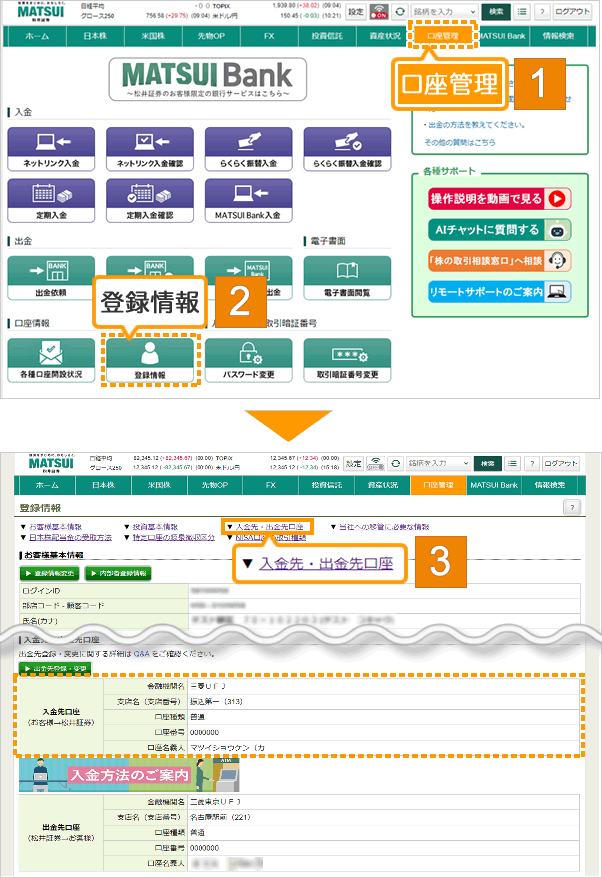Open 取引暗証番号変更 icon
The height and width of the screenshot is (878, 602).
[x=347, y=360]
